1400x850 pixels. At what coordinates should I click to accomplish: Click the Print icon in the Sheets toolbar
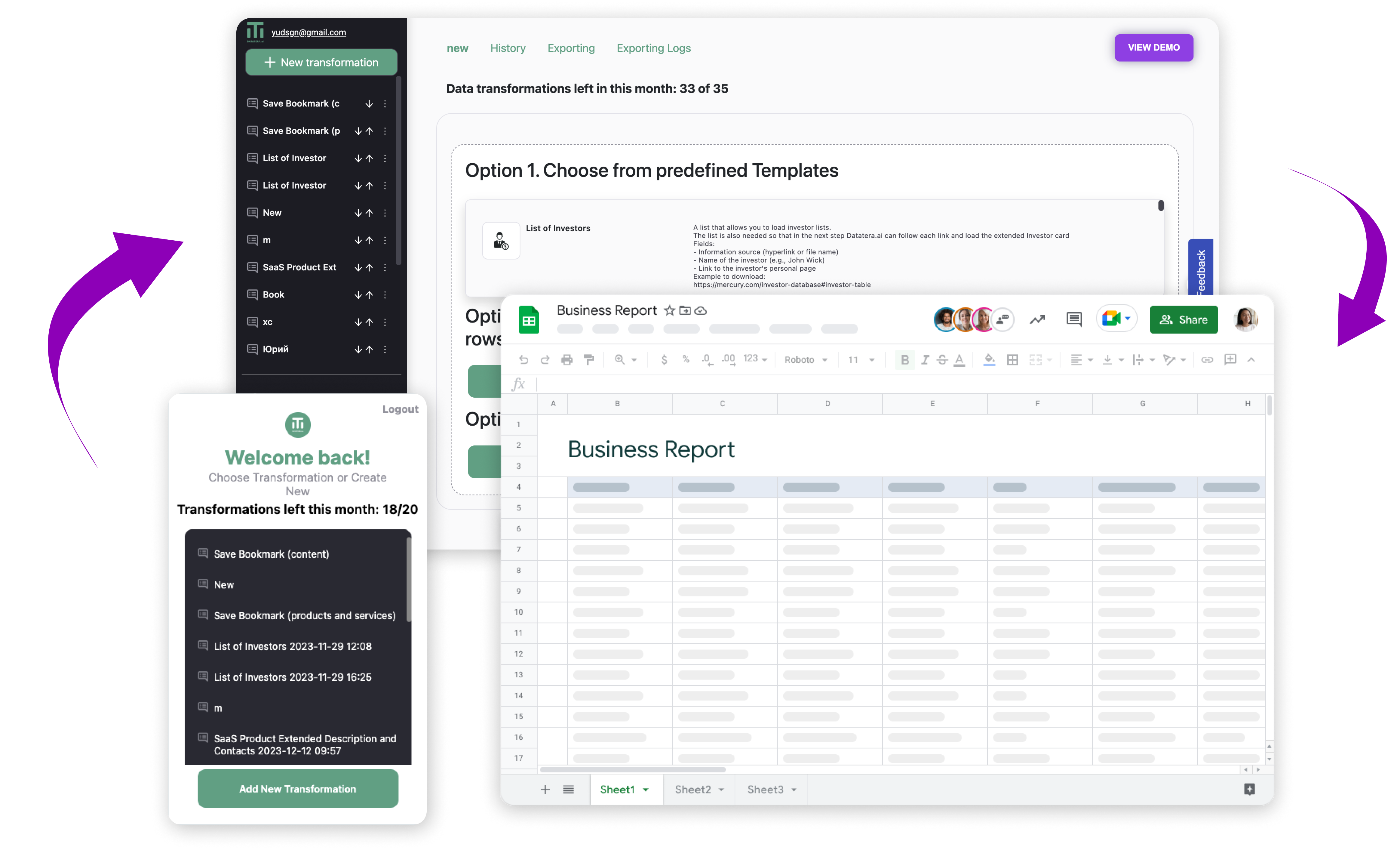[566, 360]
